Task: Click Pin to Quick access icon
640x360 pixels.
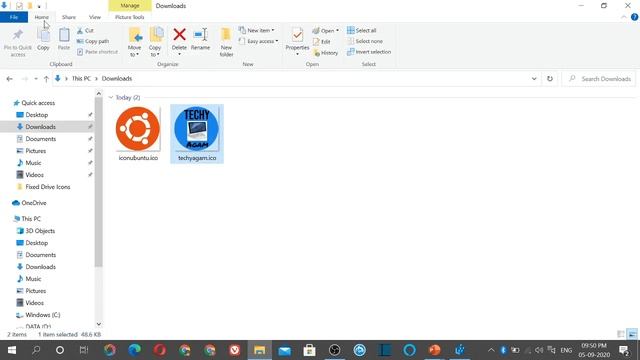Action: point(18,42)
